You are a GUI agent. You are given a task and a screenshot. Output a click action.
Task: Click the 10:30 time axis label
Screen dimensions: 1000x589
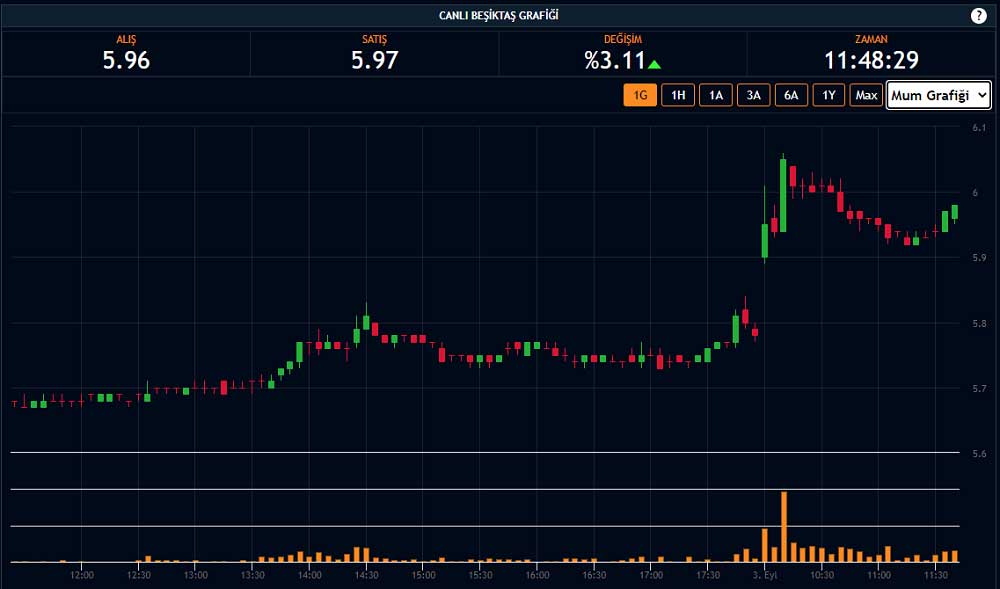pos(821,575)
